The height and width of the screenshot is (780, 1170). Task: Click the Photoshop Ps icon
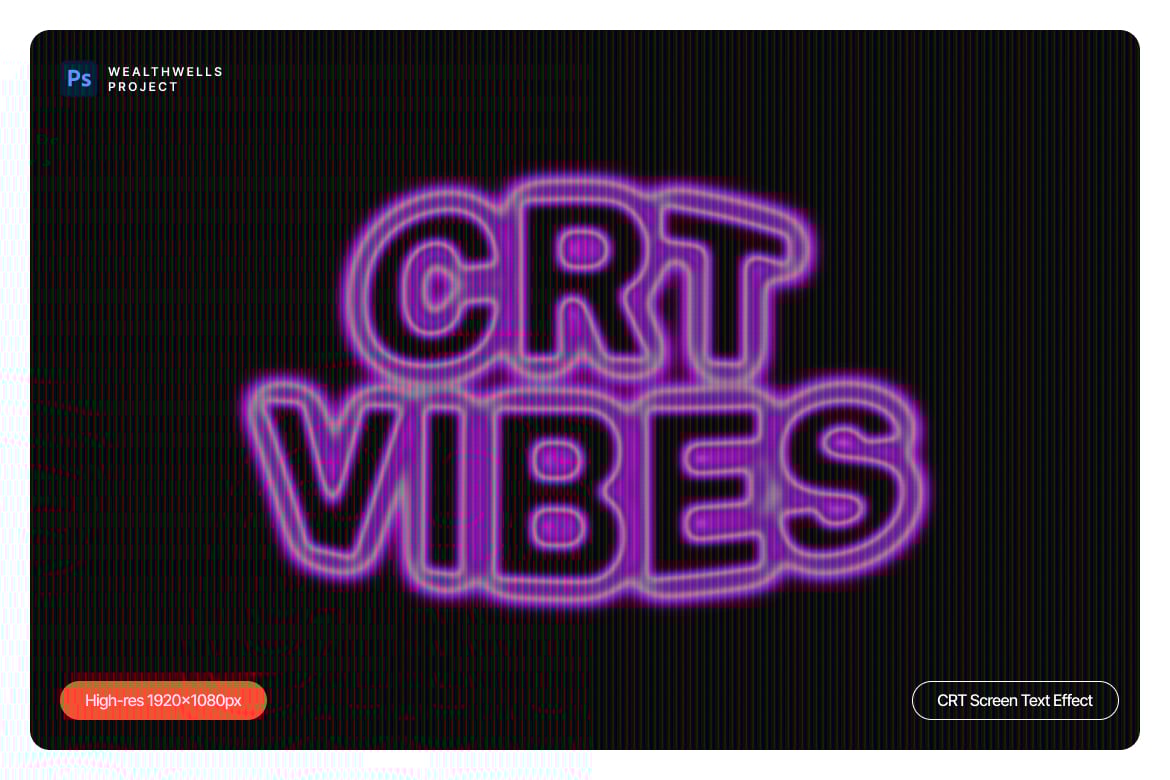[79, 78]
